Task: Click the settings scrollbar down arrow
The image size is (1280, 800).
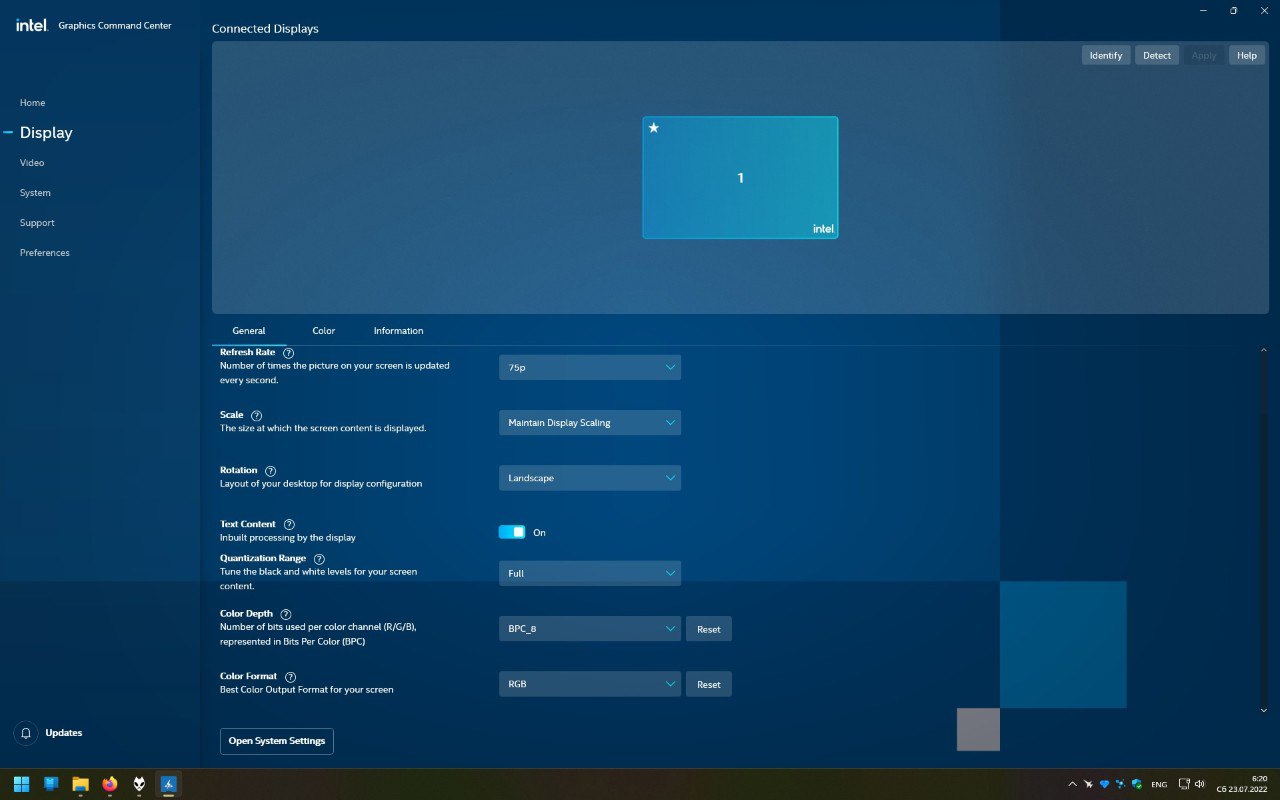Action: coord(1264,710)
